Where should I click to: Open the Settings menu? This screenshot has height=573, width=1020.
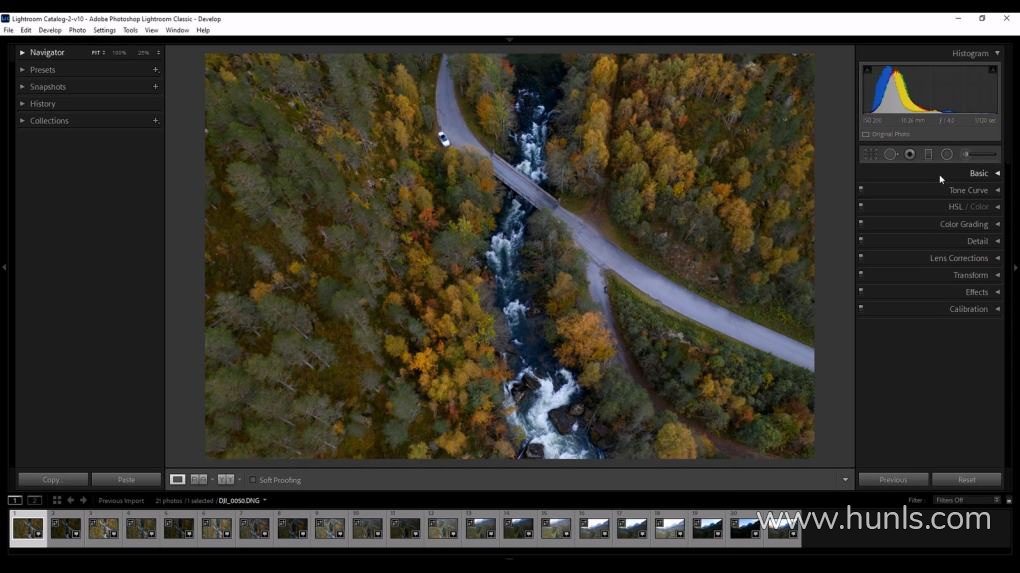[x=104, y=30]
